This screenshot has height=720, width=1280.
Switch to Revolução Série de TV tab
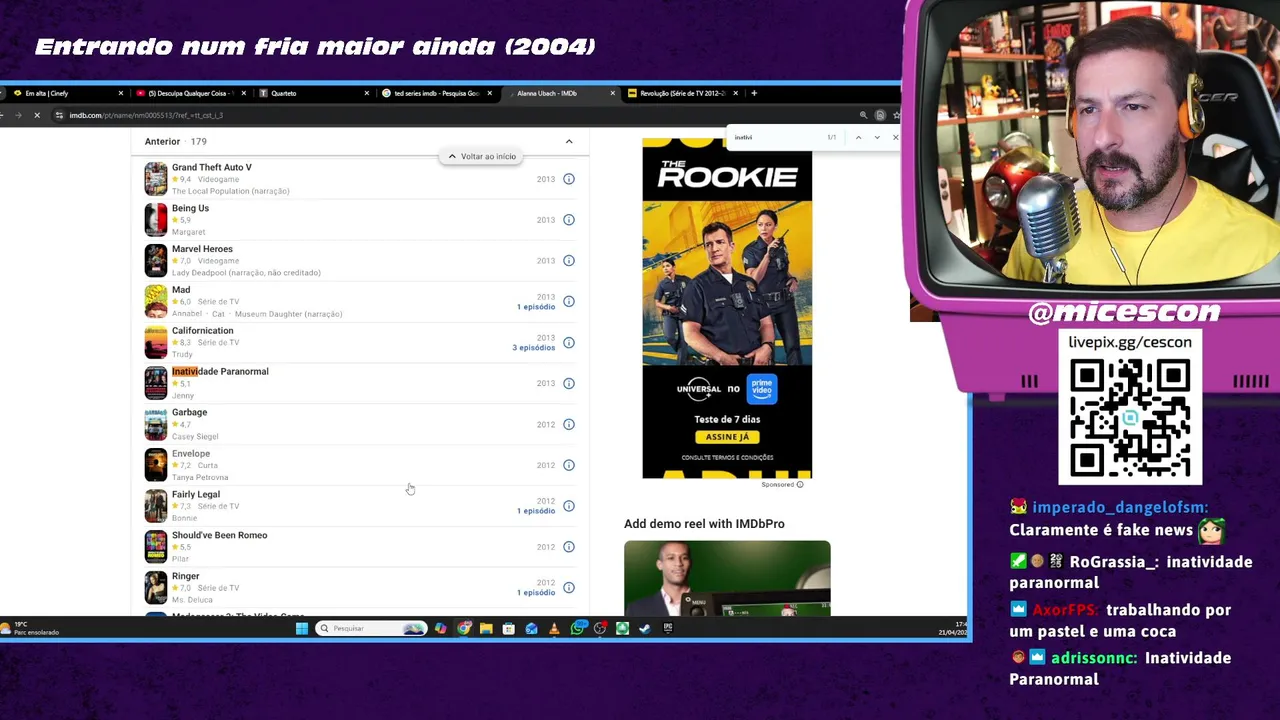coord(683,93)
